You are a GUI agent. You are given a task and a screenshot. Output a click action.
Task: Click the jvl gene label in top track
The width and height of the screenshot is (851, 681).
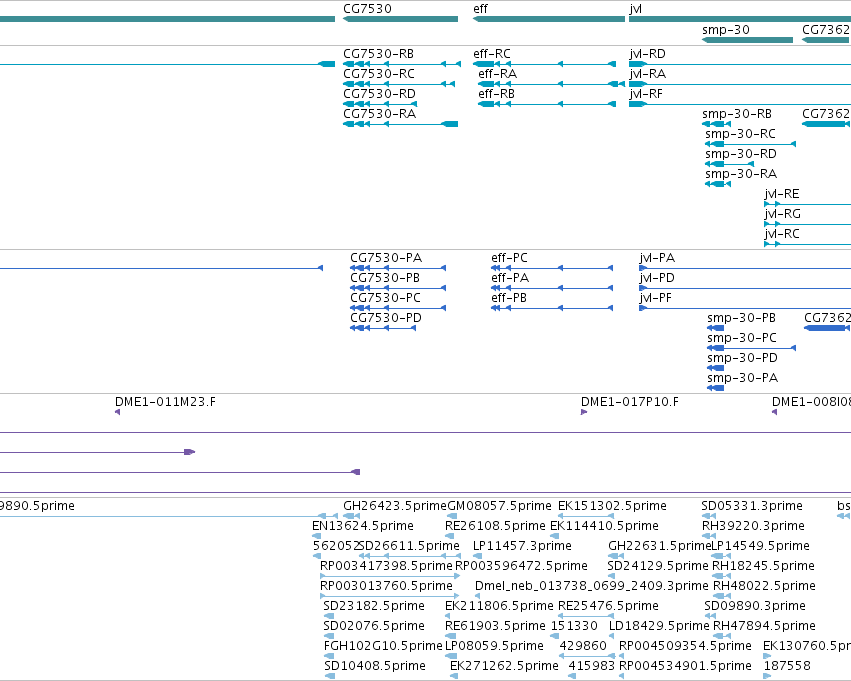[x=636, y=9]
